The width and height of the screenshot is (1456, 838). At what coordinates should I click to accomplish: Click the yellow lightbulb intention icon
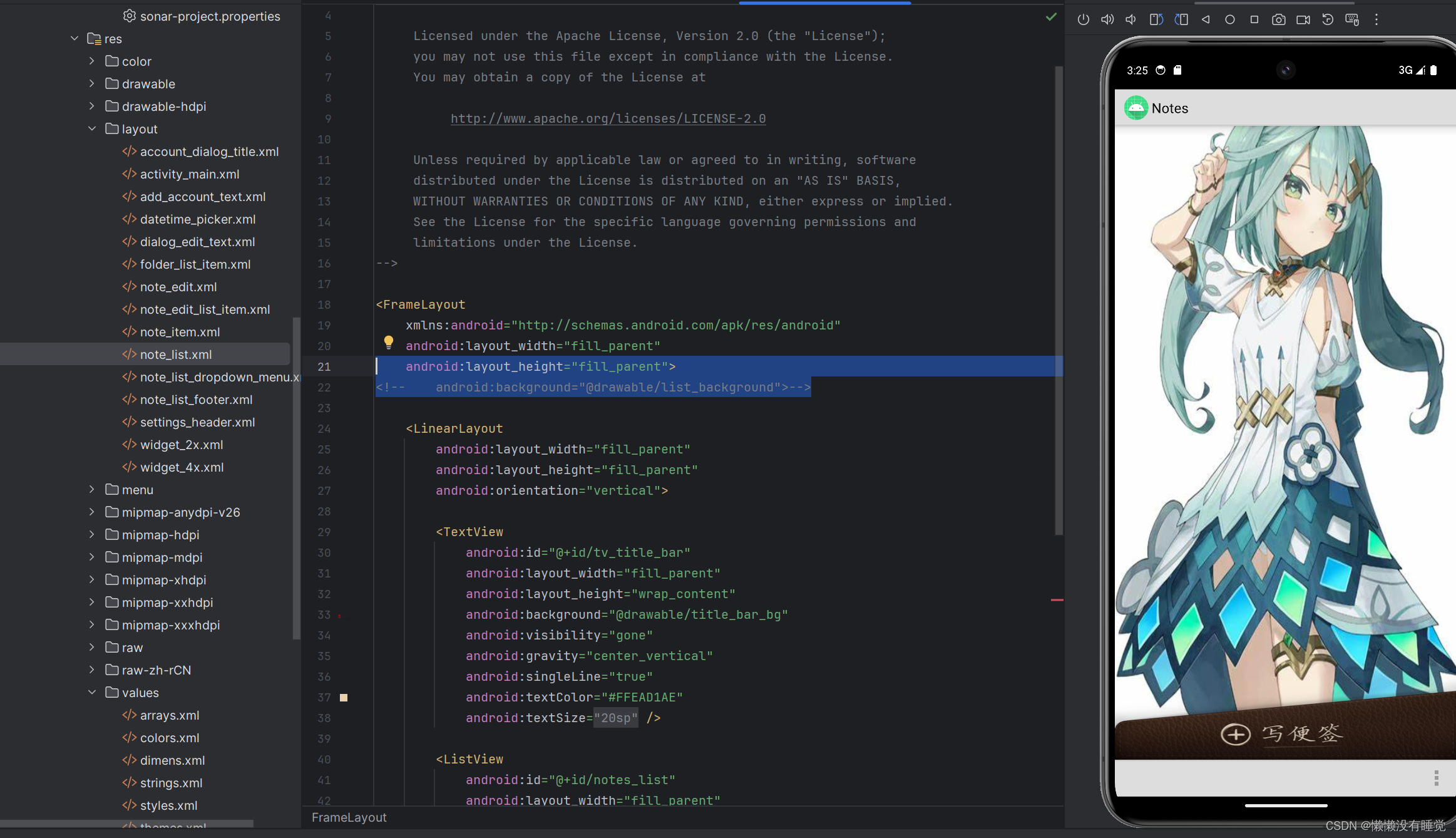[388, 342]
